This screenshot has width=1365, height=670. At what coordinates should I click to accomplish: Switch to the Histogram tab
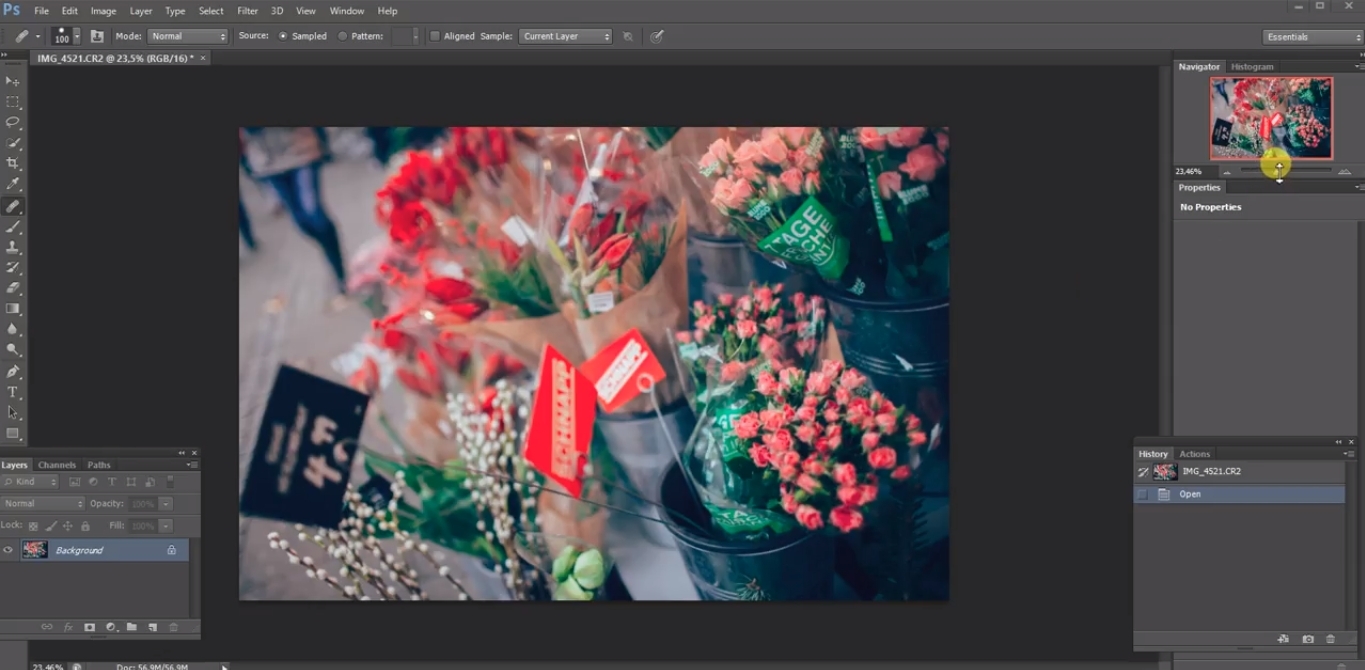click(x=1252, y=67)
